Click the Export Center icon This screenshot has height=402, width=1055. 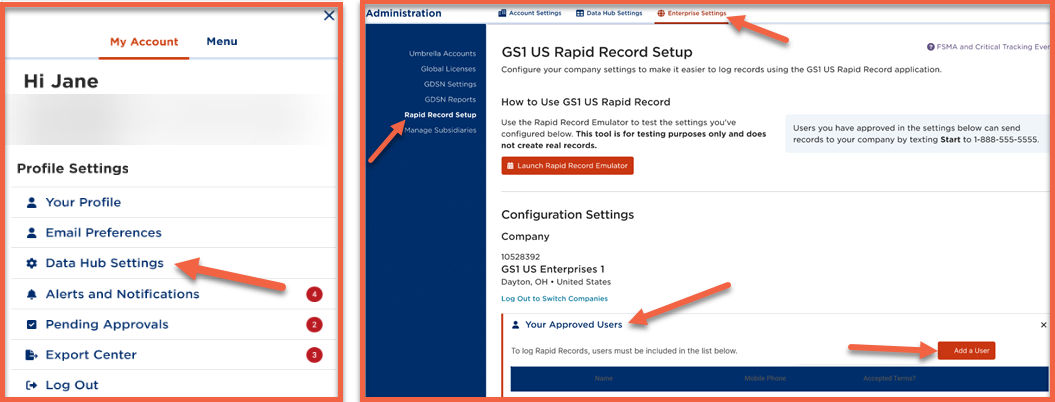point(31,355)
